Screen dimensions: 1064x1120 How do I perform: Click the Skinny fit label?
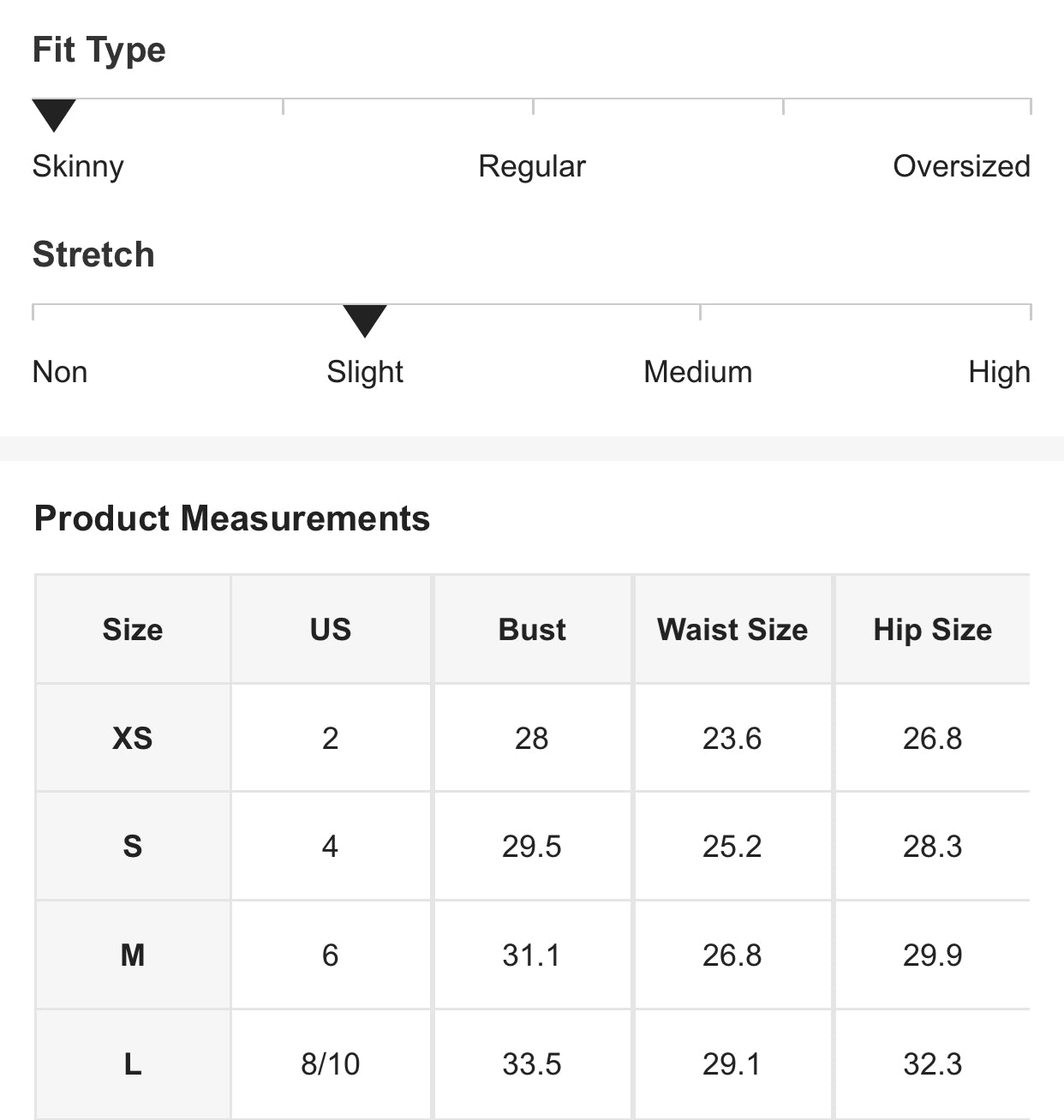[x=78, y=166]
